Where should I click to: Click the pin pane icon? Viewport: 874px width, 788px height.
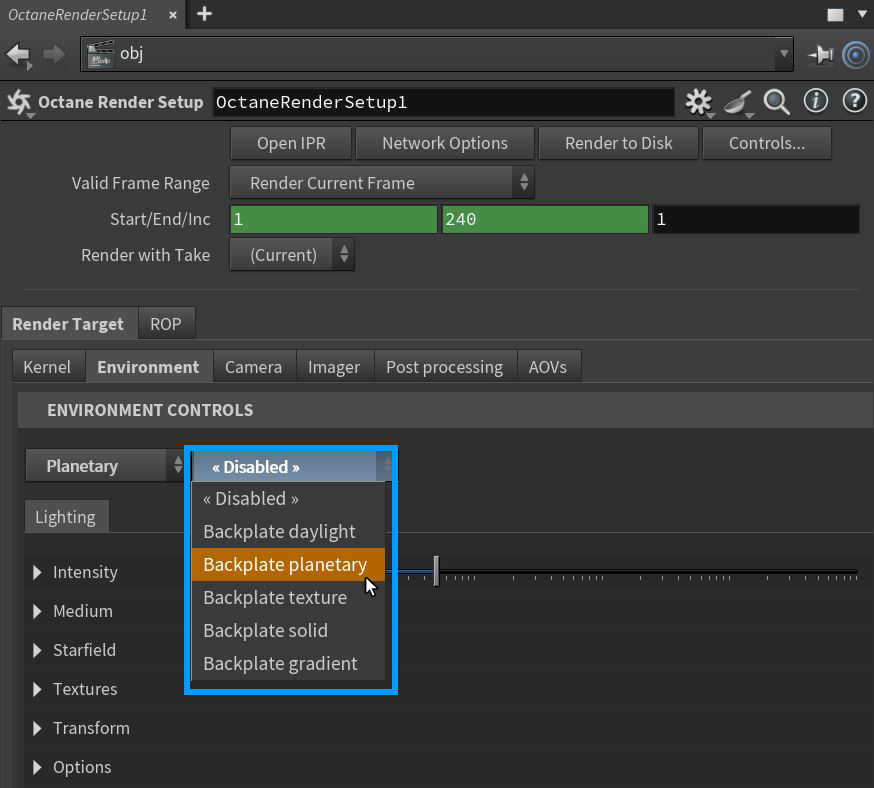click(821, 54)
